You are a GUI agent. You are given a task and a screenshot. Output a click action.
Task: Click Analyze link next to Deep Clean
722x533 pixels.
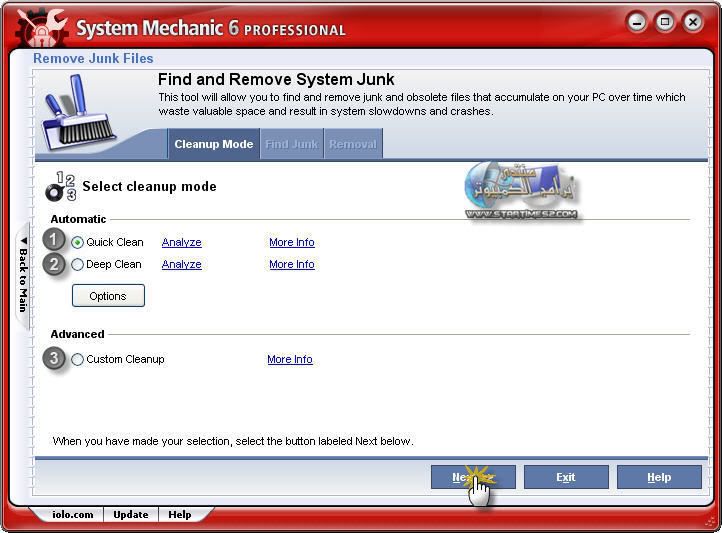pyautogui.click(x=181, y=264)
